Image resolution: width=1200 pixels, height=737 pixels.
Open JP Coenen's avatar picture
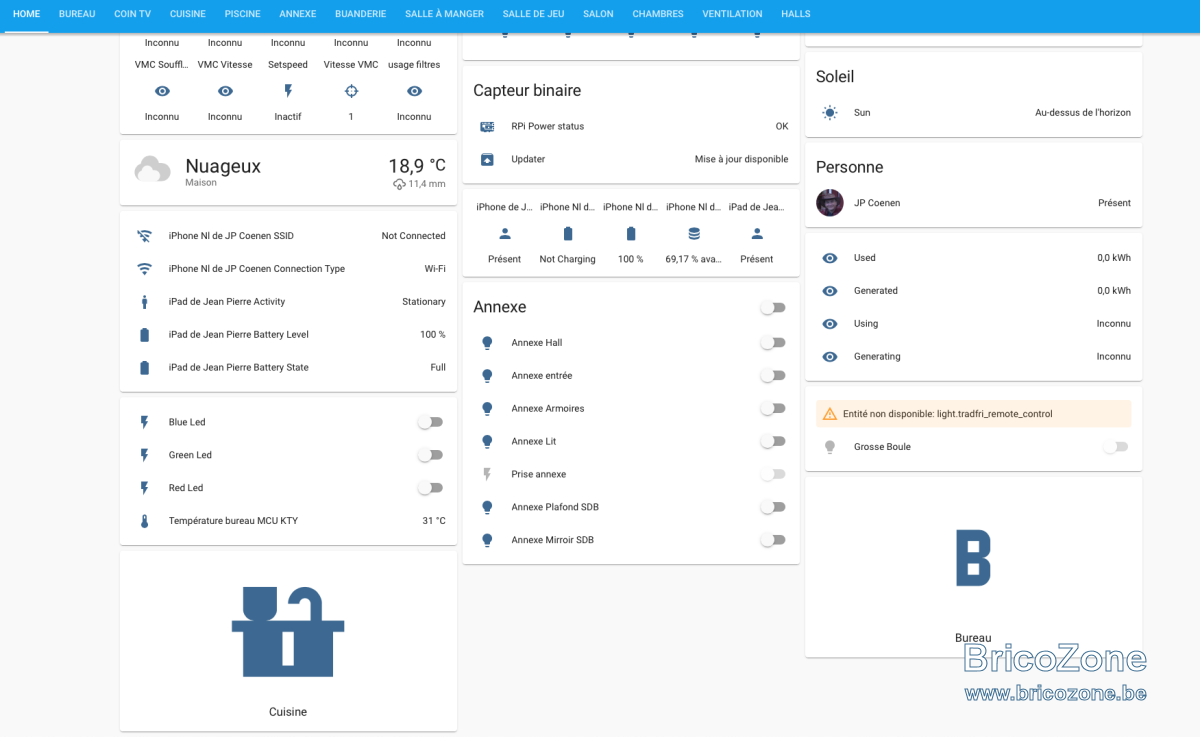(830, 203)
